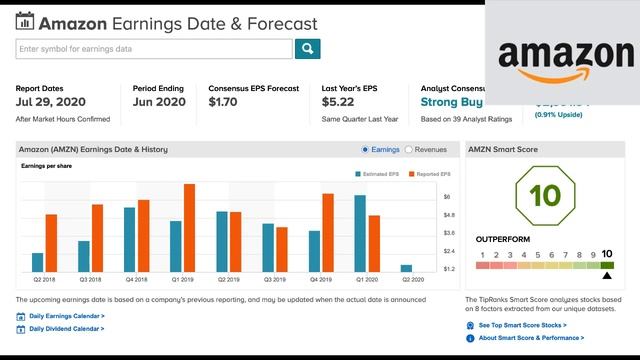Click the Top Smart Score Stocks badge icon
This screenshot has width=640, height=360.
470,325
